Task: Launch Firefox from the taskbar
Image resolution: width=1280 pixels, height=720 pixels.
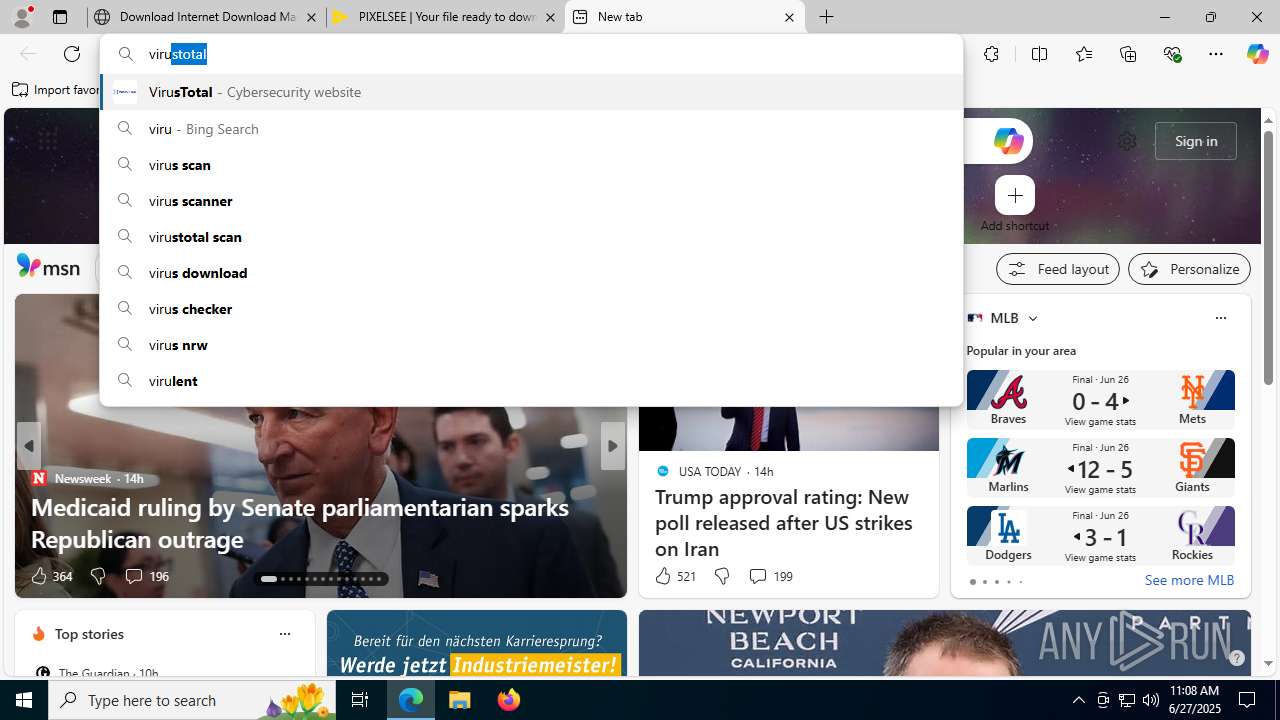Action: [508, 700]
